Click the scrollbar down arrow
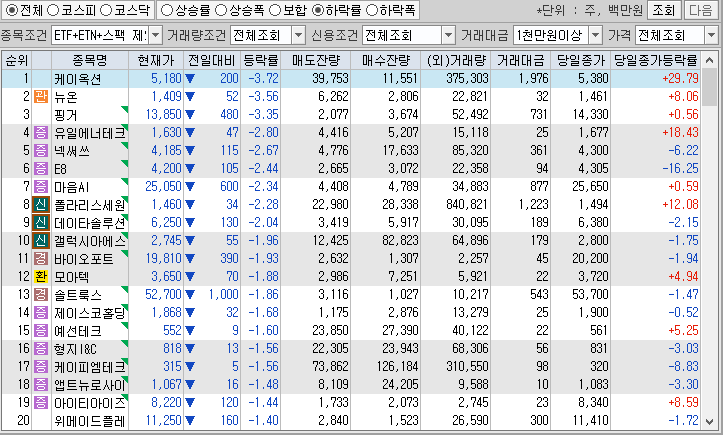The height and width of the screenshot is (435, 723). [710, 421]
